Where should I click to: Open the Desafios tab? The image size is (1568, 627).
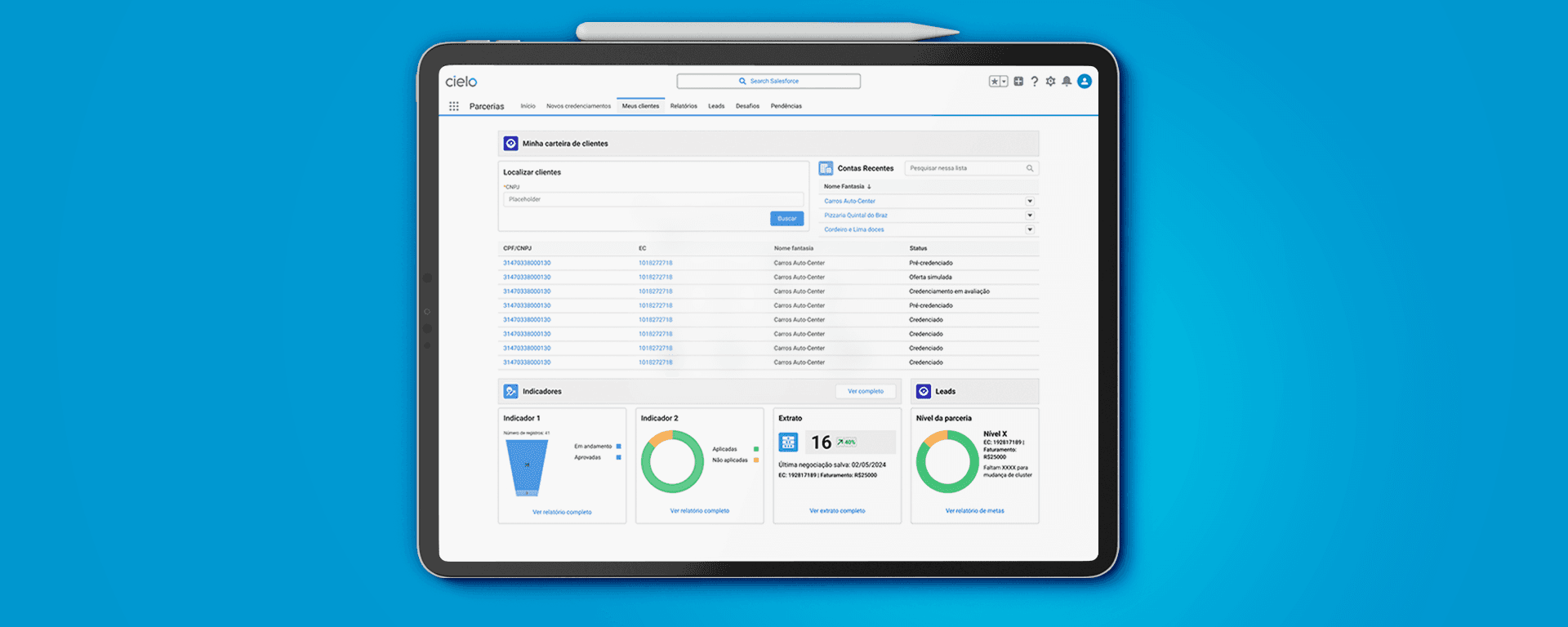point(747,106)
